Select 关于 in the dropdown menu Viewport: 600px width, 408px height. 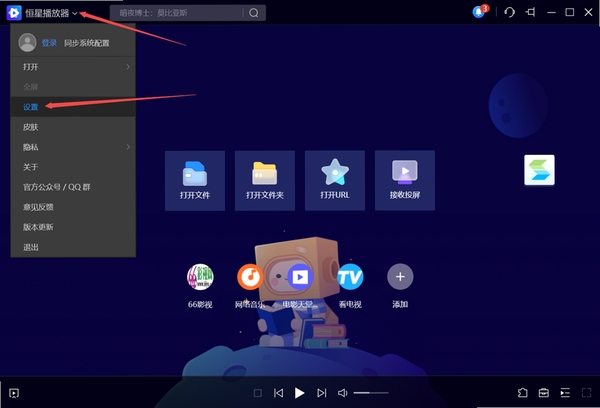[x=73, y=167]
